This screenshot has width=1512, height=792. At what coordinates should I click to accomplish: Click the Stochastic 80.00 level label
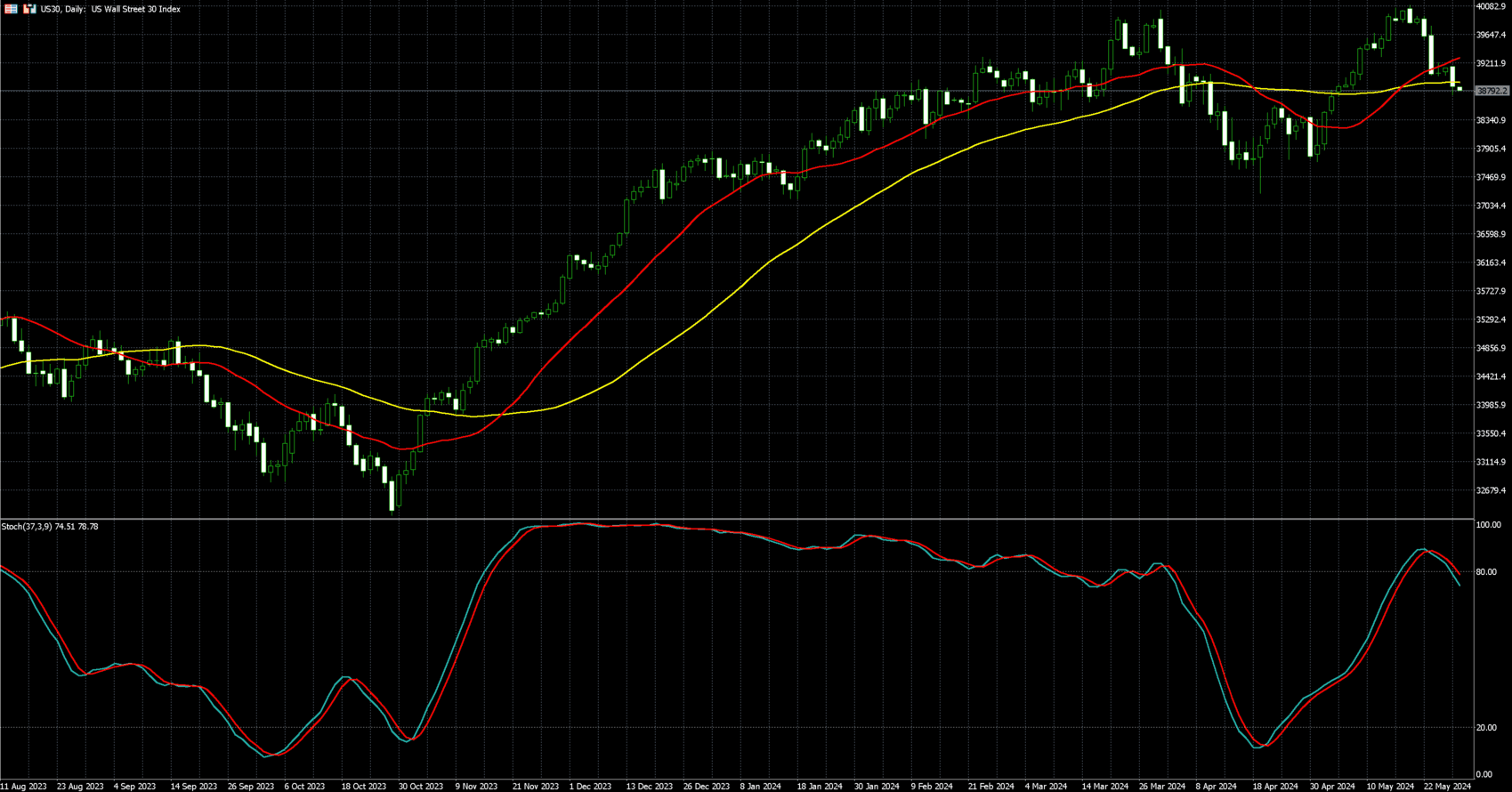(x=1486, y=572)
